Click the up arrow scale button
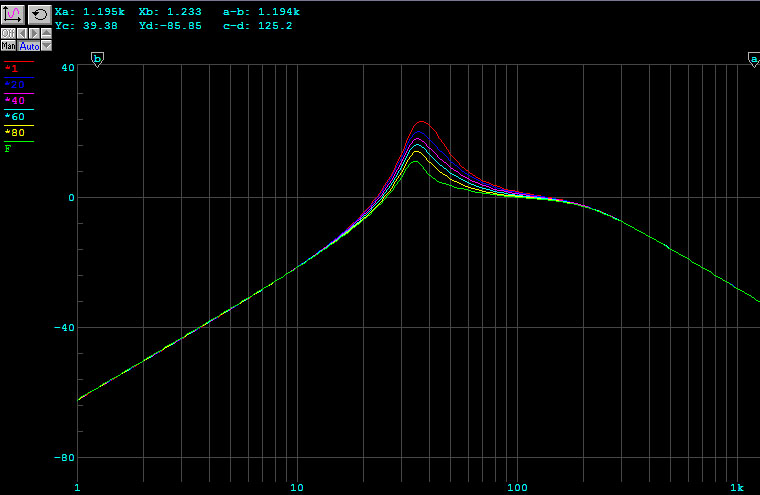The width and height of the screenshot is (760, 495). [47, 33]
